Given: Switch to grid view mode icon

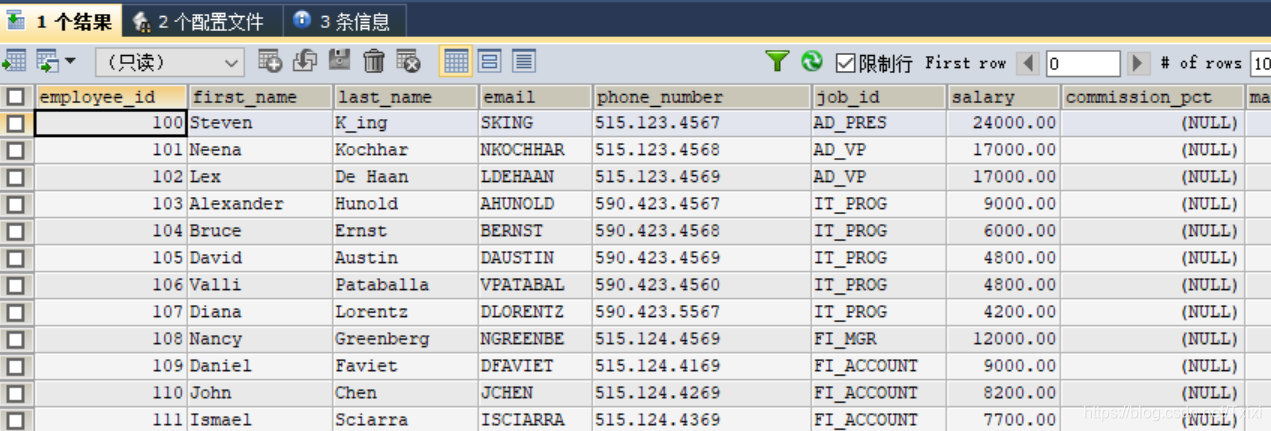Looking at the screenshot, I should tap(455, 61).
